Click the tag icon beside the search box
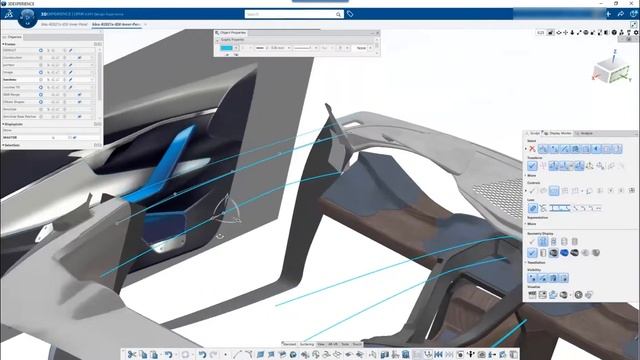 click(x=350, y=14)
